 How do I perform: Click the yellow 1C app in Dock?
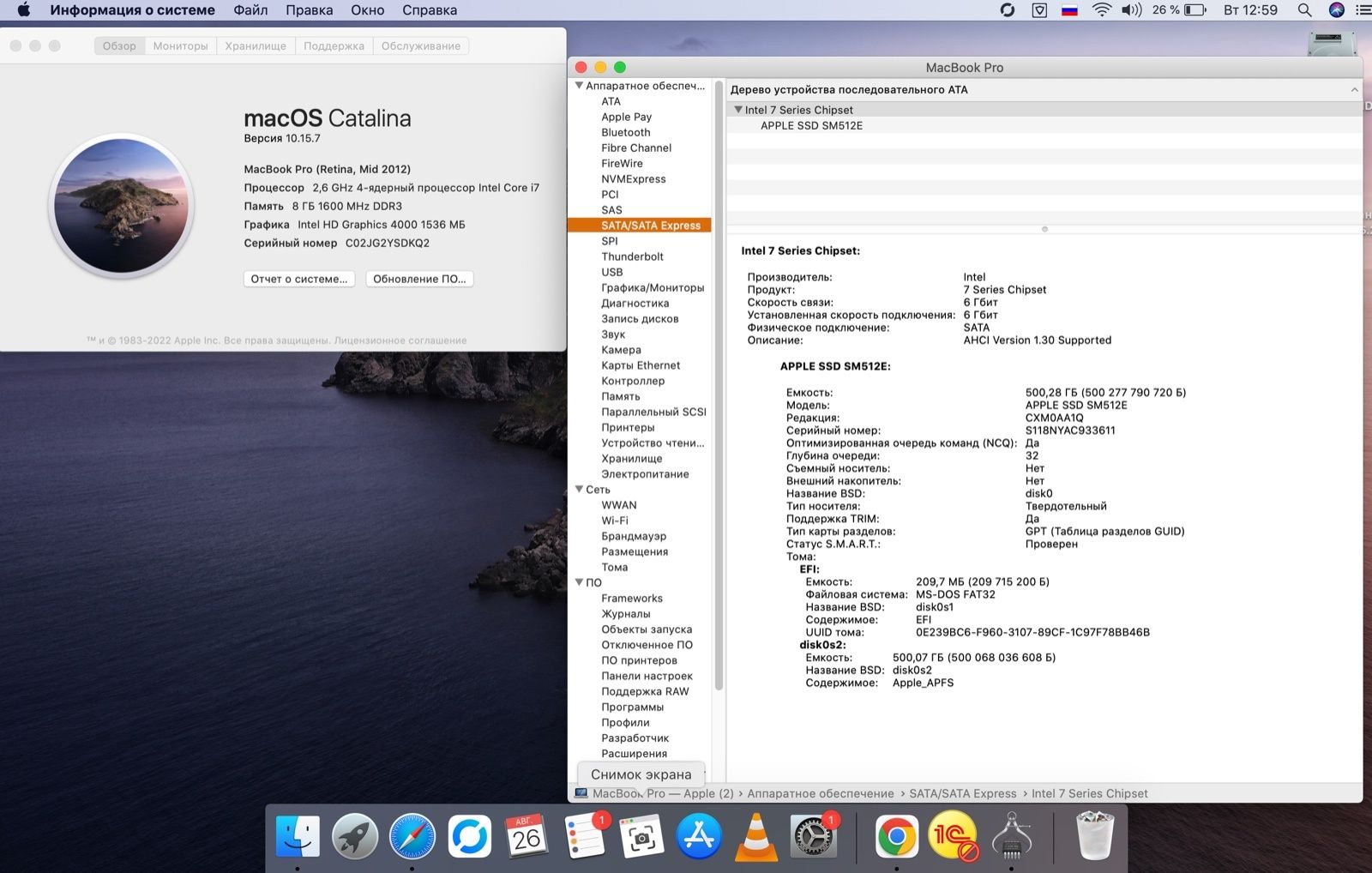point(953,836)
